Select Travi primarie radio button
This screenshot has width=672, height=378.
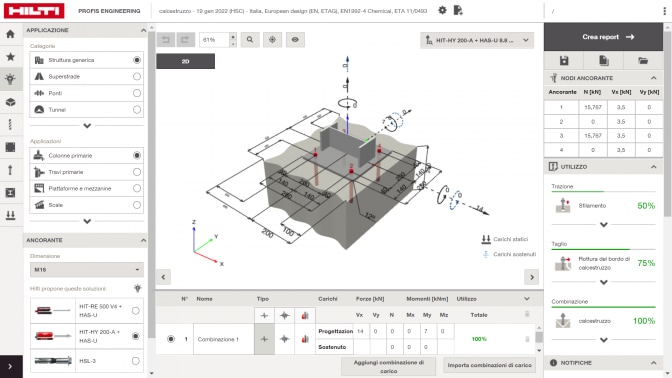[137, 172]
